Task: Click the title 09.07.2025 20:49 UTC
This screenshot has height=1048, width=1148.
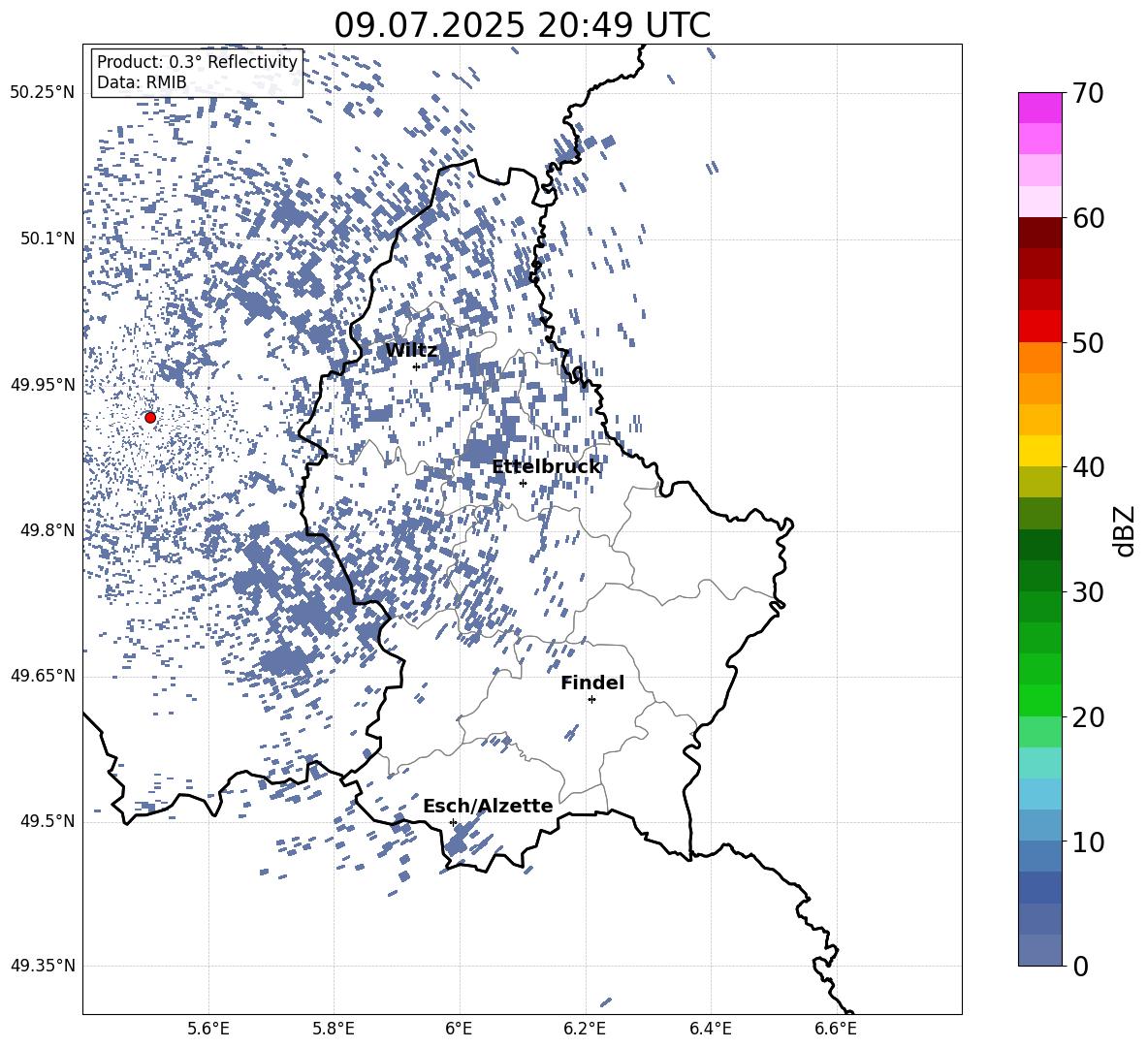Action: point(523,25)
